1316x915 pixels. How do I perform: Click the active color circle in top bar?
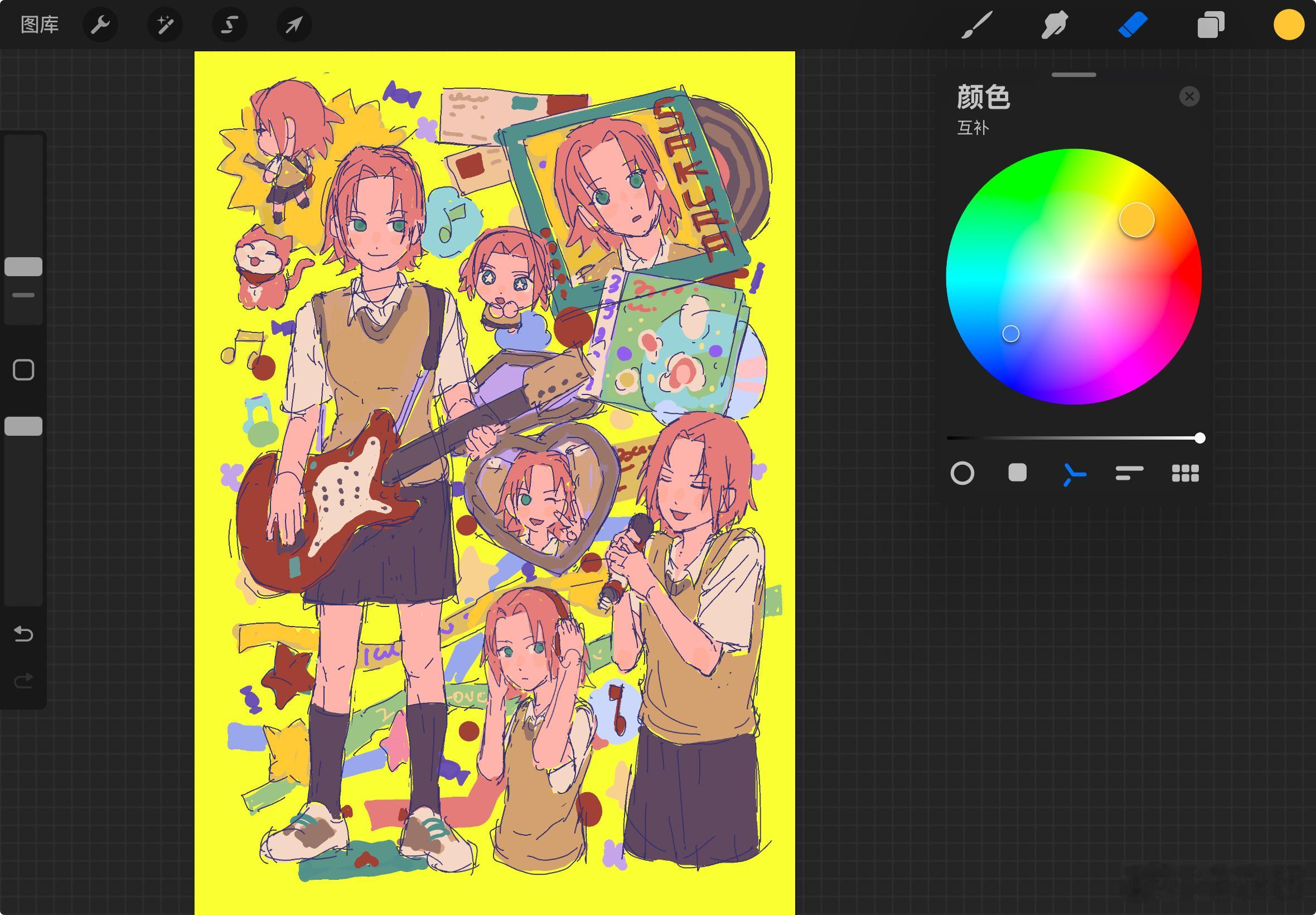pos(1289,25)
